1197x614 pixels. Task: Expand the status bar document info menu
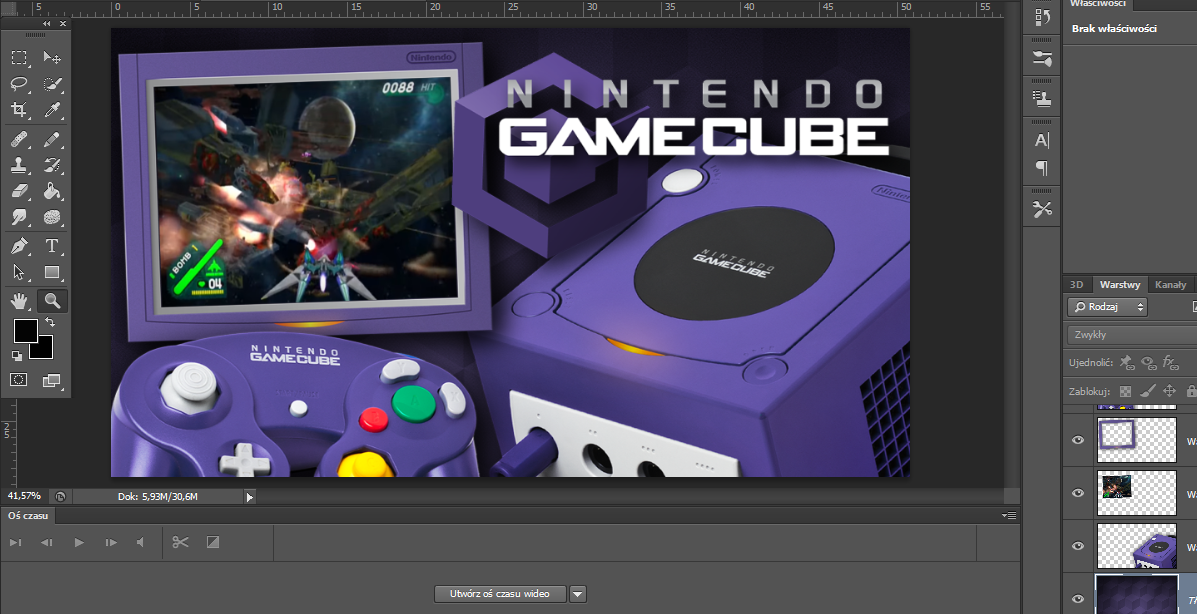[250, 497]
